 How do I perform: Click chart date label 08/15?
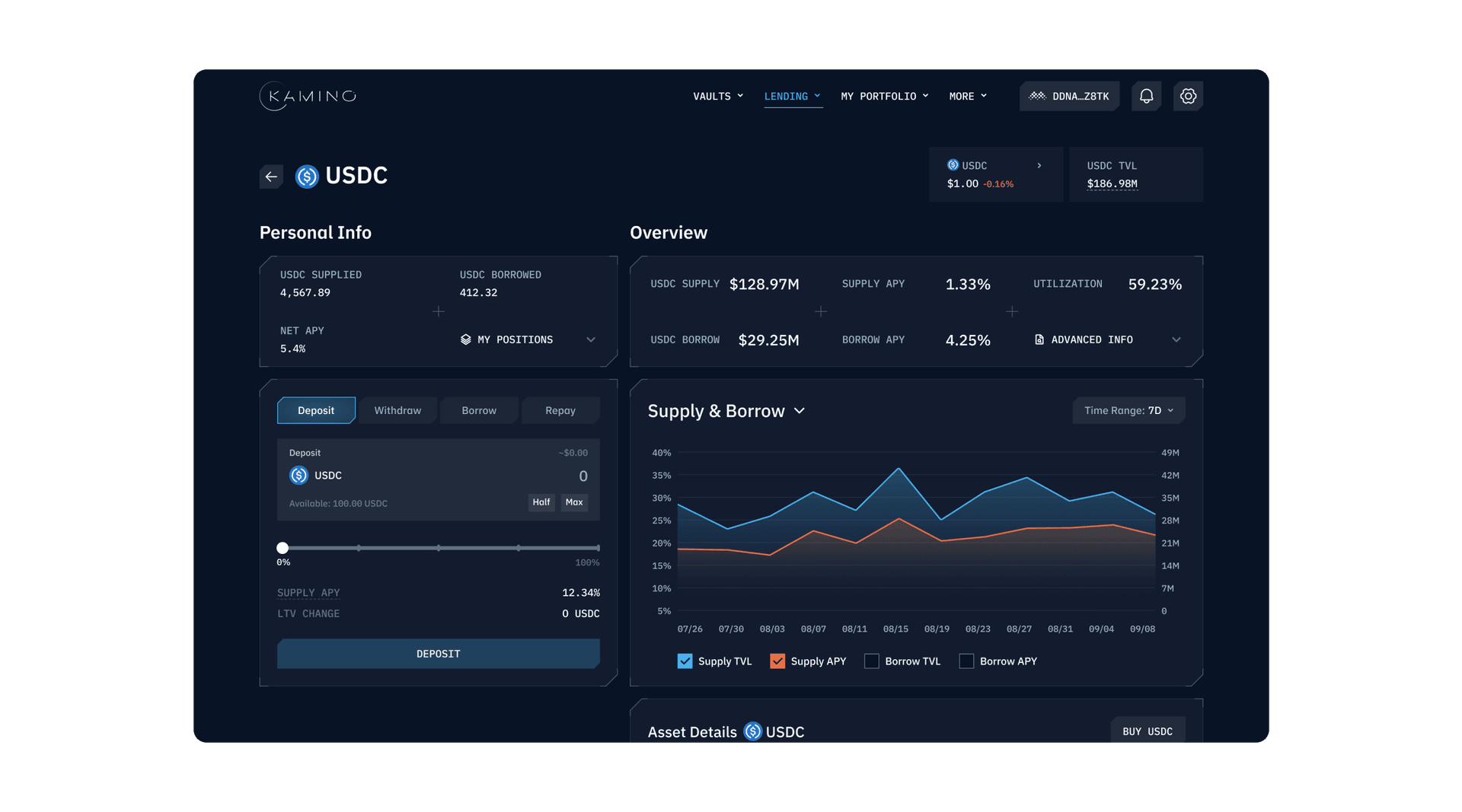point(895,629)
